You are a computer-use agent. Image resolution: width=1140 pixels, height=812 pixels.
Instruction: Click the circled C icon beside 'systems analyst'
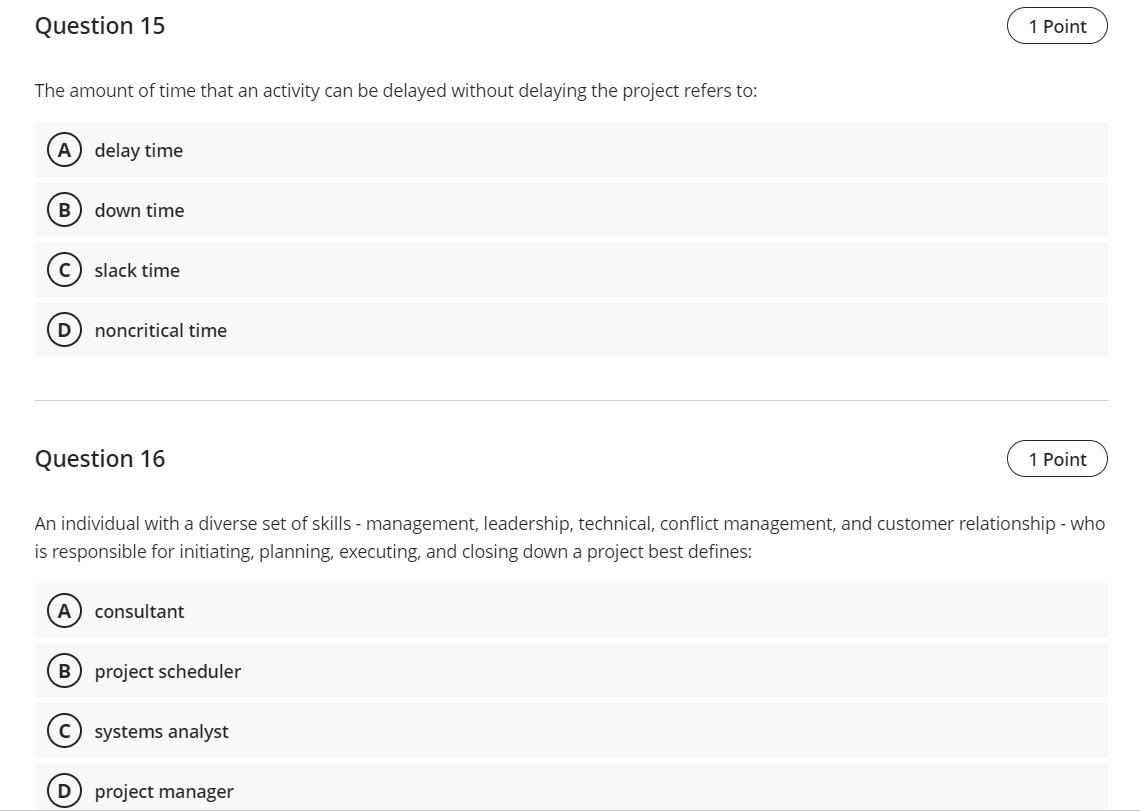[64, 731]
